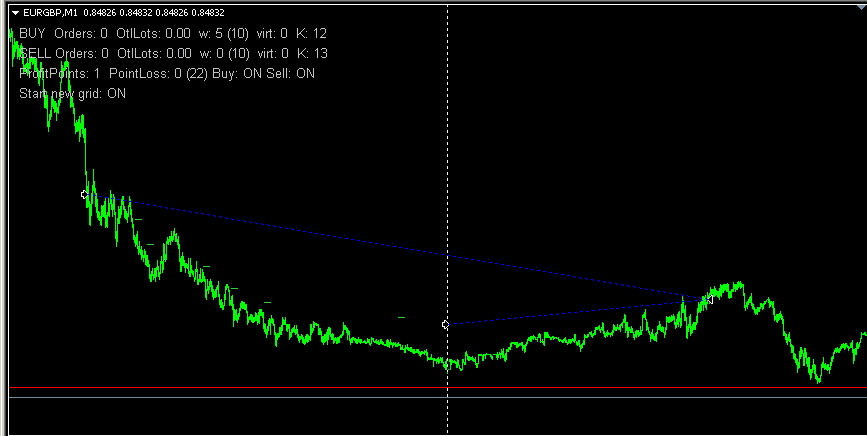
Task: Click the EURGBP,M1 chart symbol label
Action: (x=50, y=13)
